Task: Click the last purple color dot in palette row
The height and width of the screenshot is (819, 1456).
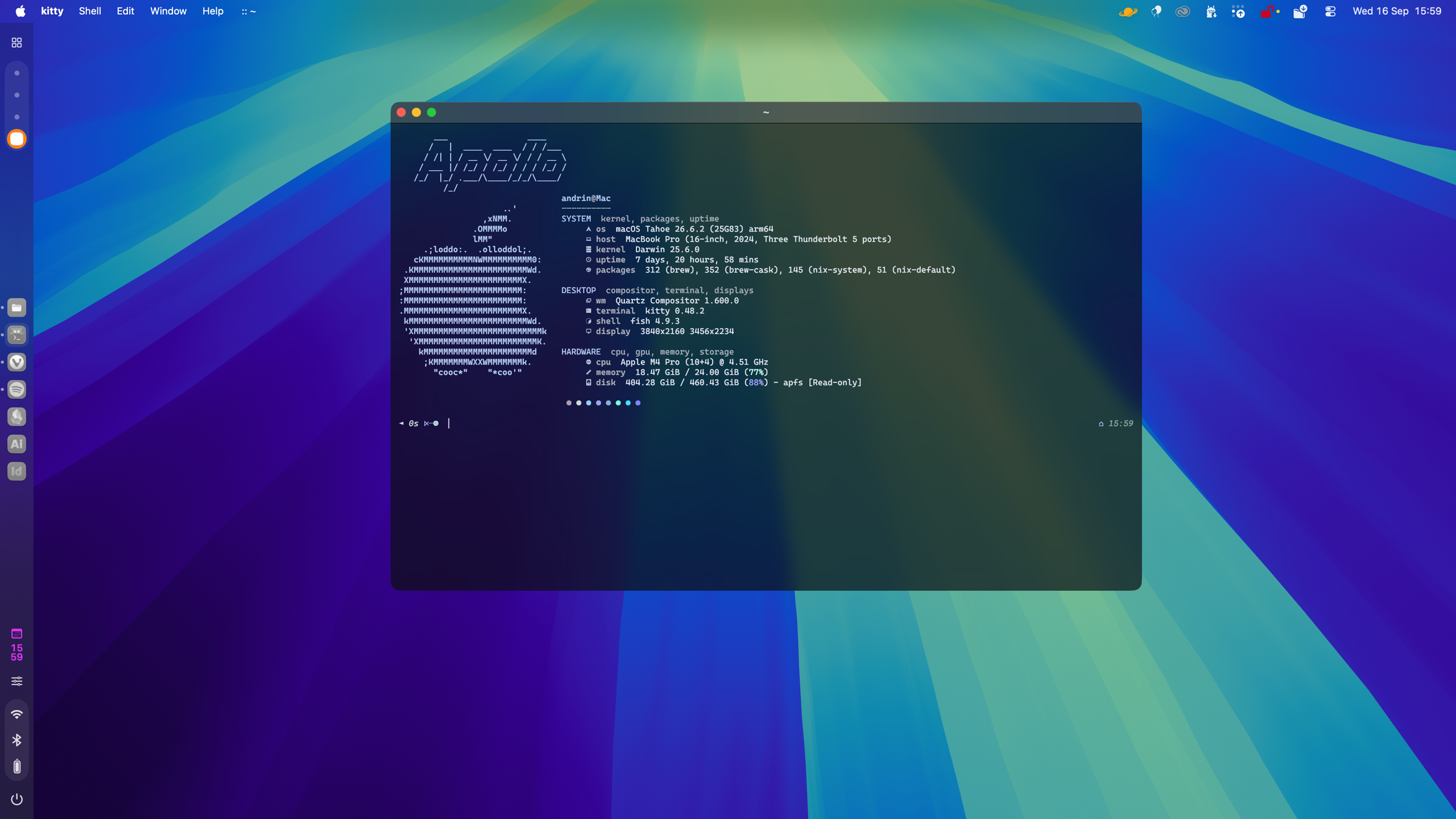Action: pyautogui.click(x=638, y=403)
